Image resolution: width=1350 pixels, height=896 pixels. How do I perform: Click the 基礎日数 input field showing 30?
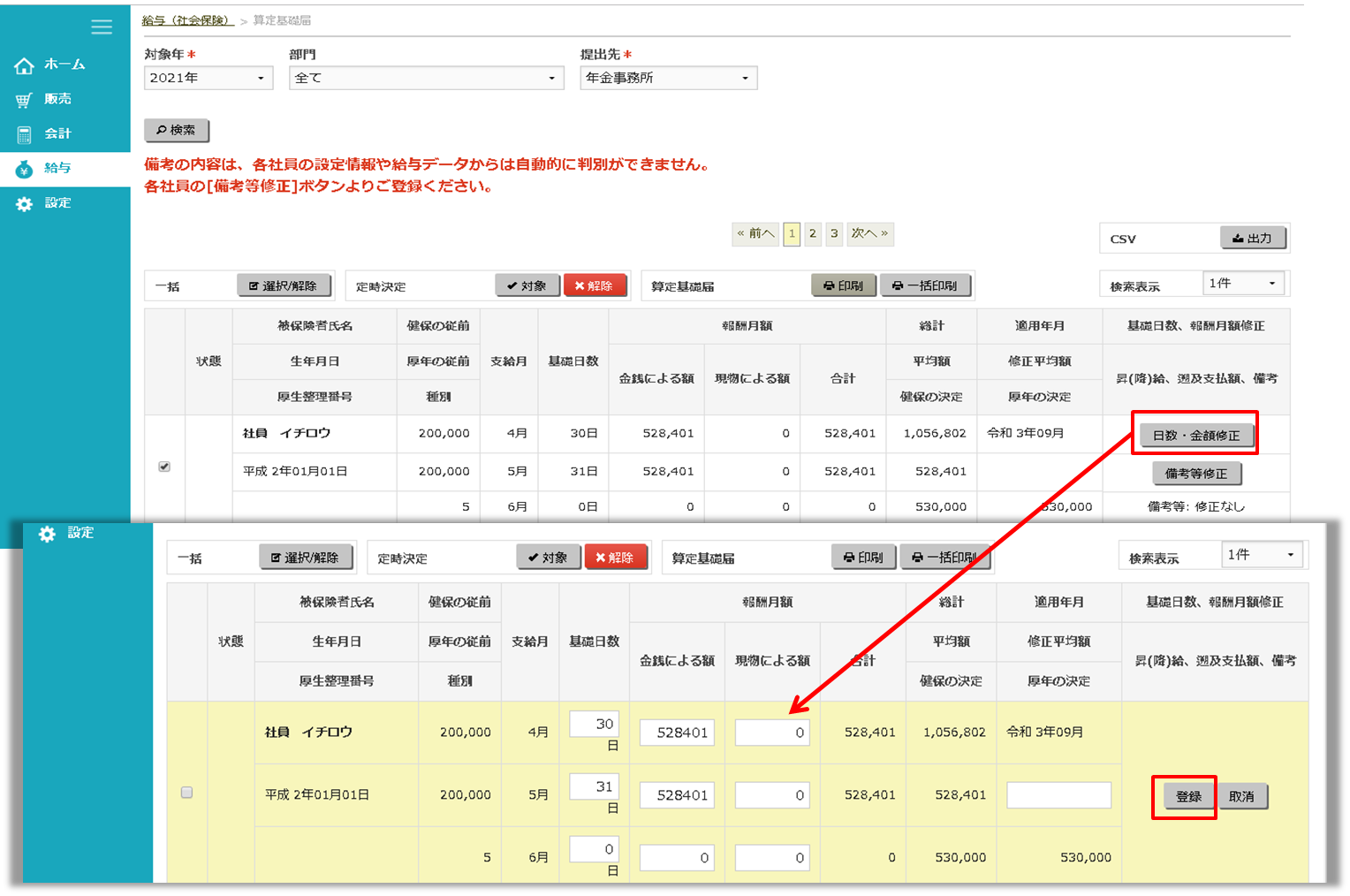pyautogui.click(x=595, y=724)
